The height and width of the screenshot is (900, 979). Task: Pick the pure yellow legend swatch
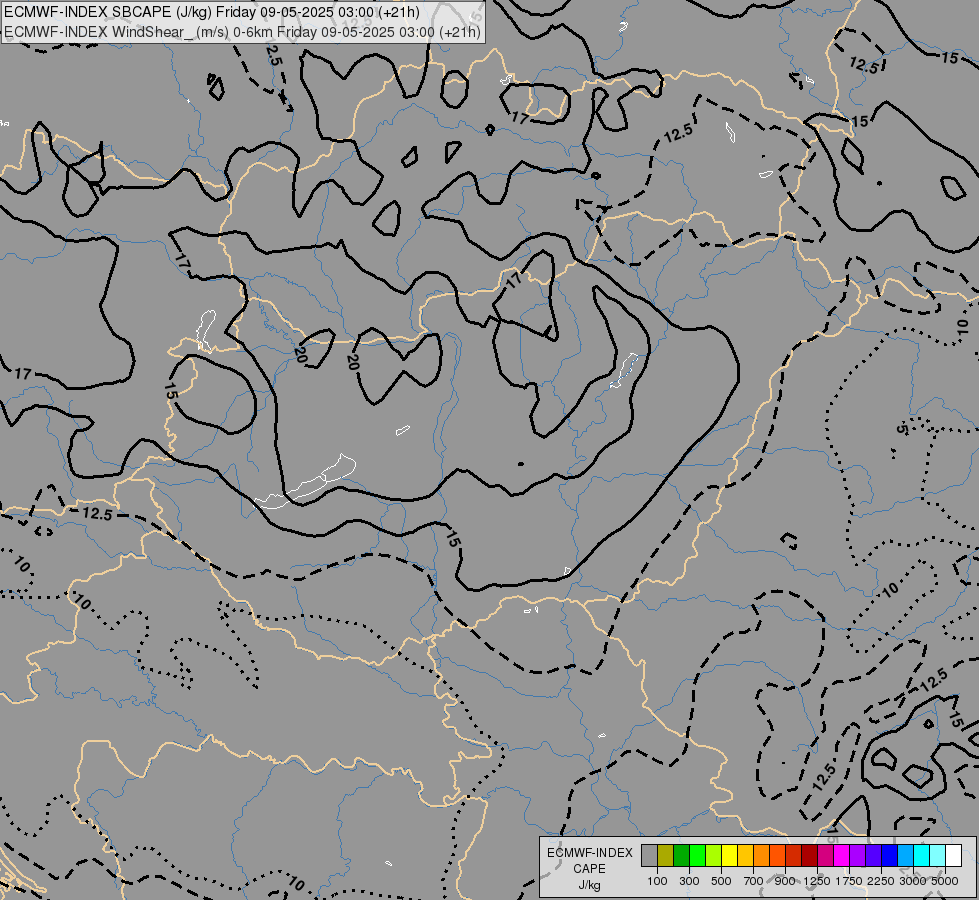[x=729, y=855]
